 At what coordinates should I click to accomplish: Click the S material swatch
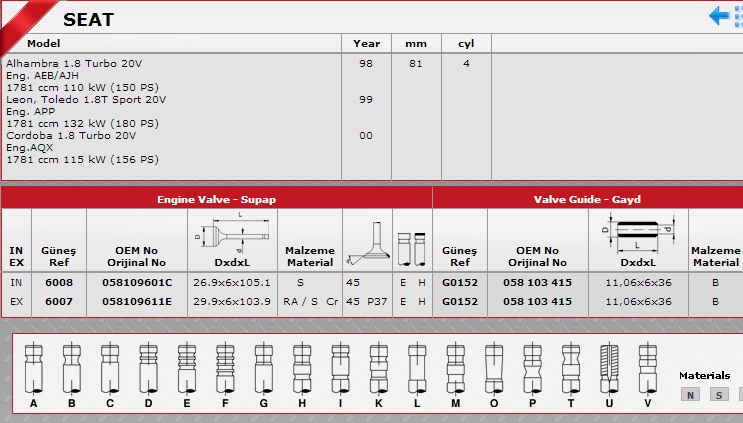click(x=719, y=395)
